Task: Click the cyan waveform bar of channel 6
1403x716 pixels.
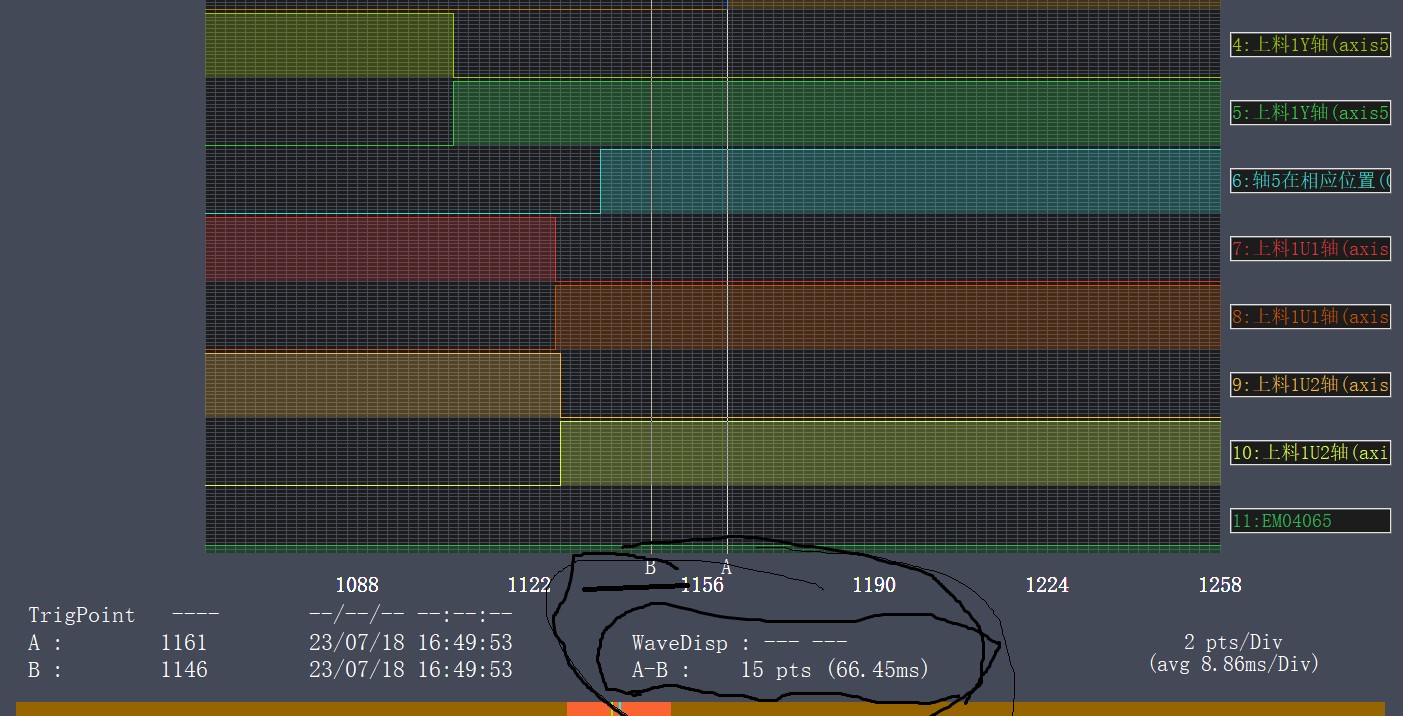Action: [x=909, y=181]
